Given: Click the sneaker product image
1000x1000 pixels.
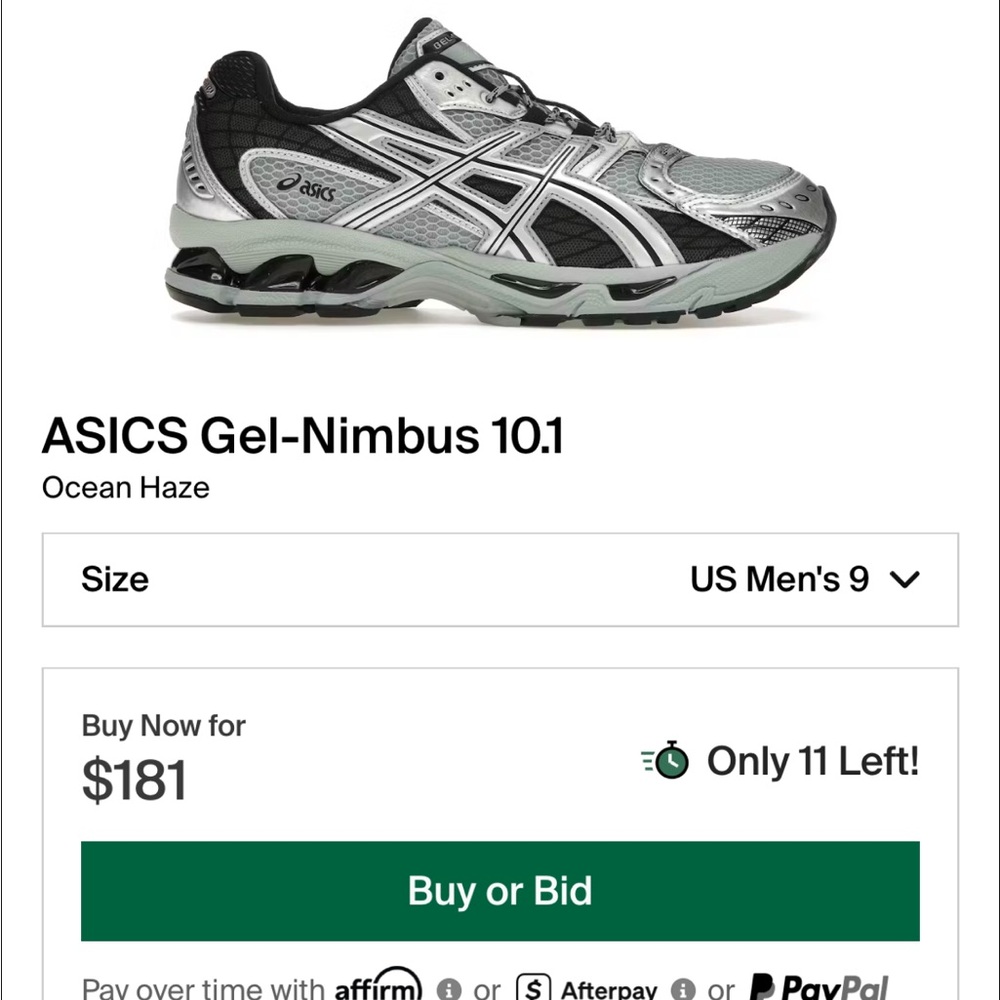Looking at the screenshot, I should click(x=500, y=170).
